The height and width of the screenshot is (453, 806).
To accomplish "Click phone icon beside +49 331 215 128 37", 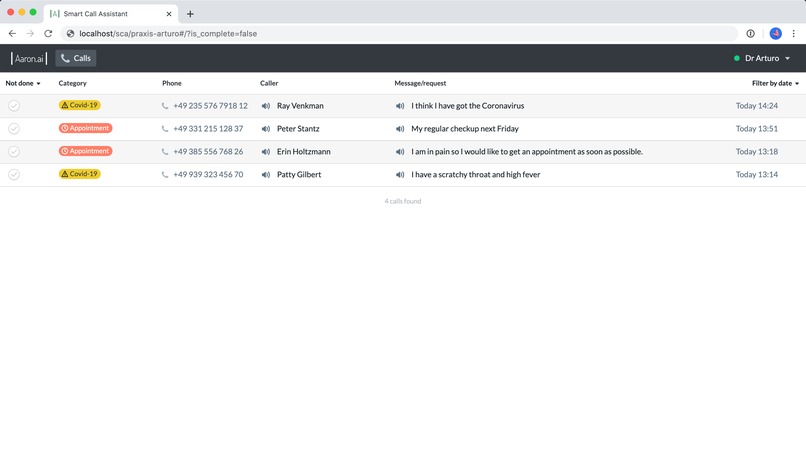I will pyautogui.click(x=165, y=129).
